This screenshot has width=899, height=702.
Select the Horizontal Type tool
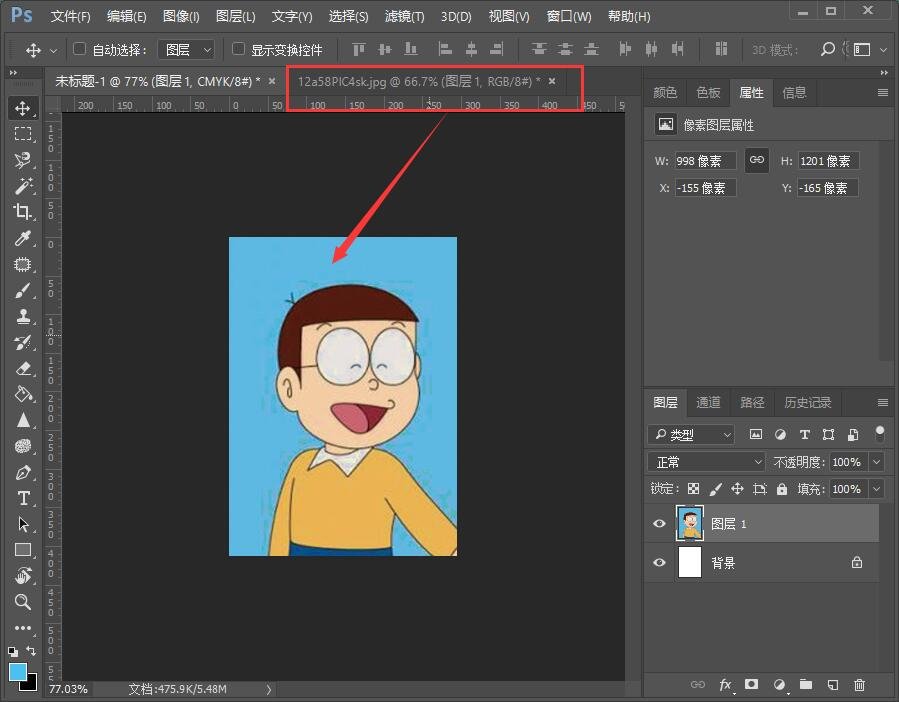pyautogui.click(x=22, y=498)
